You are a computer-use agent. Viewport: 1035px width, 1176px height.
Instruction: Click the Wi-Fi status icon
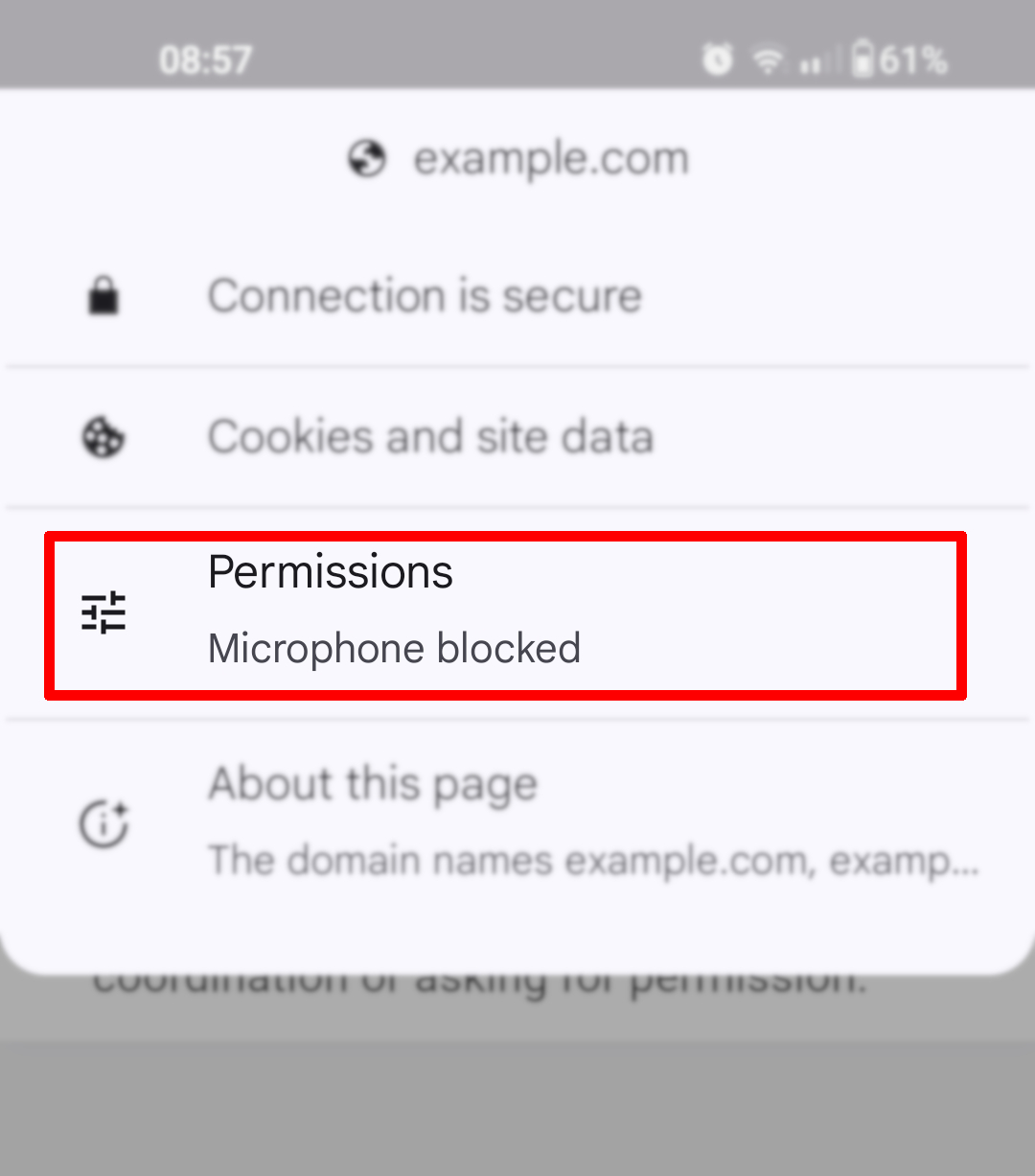(x=768, y=61)
